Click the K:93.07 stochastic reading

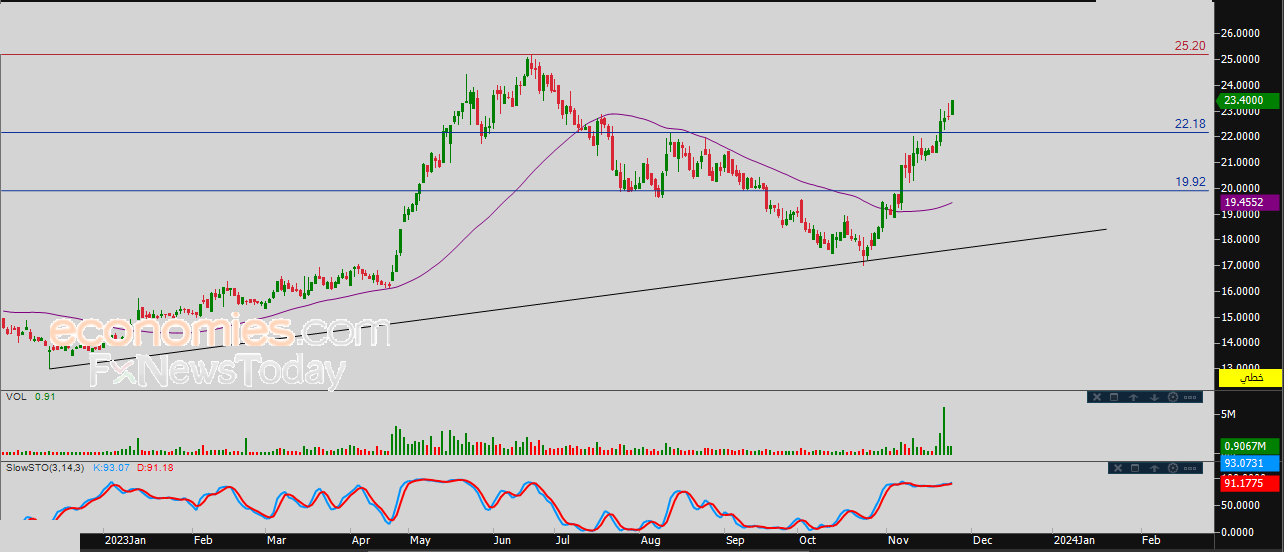(111, 467)
